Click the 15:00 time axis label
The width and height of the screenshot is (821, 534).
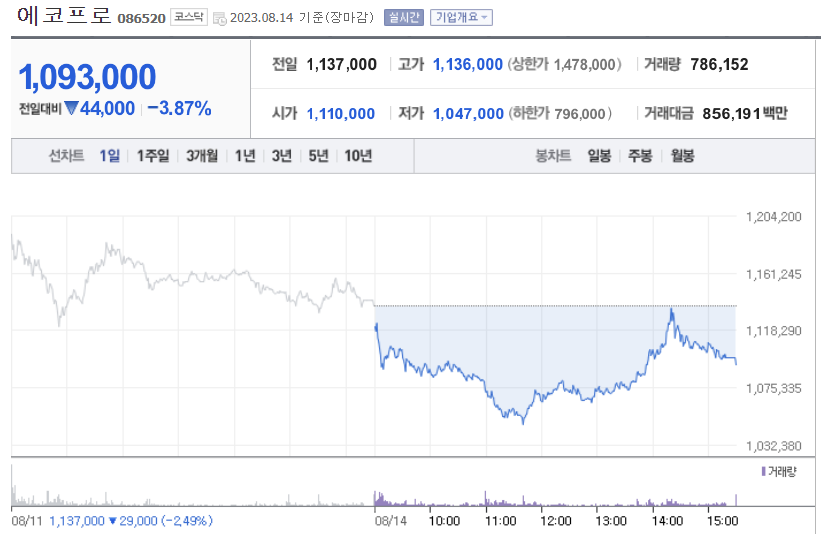[x=723, y=521]
